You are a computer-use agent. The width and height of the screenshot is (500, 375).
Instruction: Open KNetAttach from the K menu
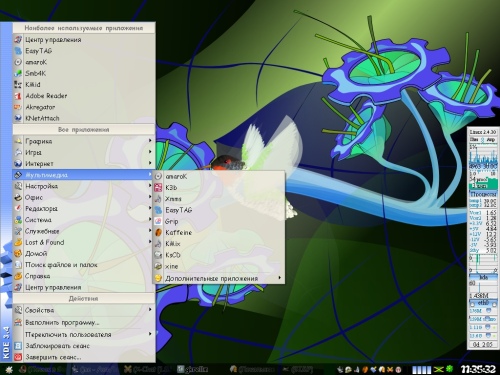pyautogui.click(x=84, y=118)
